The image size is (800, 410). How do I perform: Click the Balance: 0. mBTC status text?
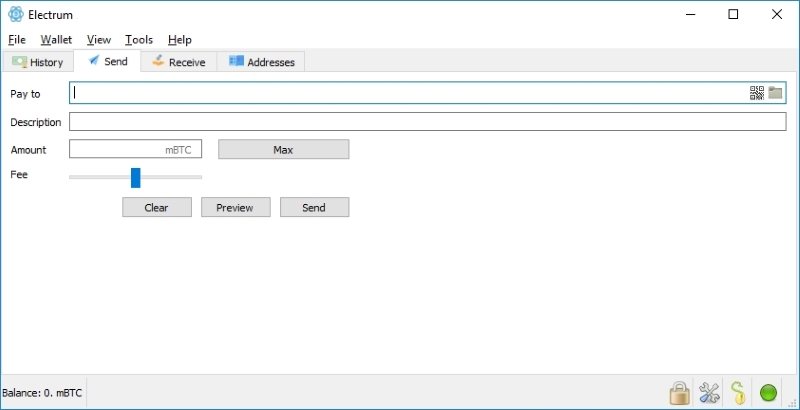(x=42, y=393)
